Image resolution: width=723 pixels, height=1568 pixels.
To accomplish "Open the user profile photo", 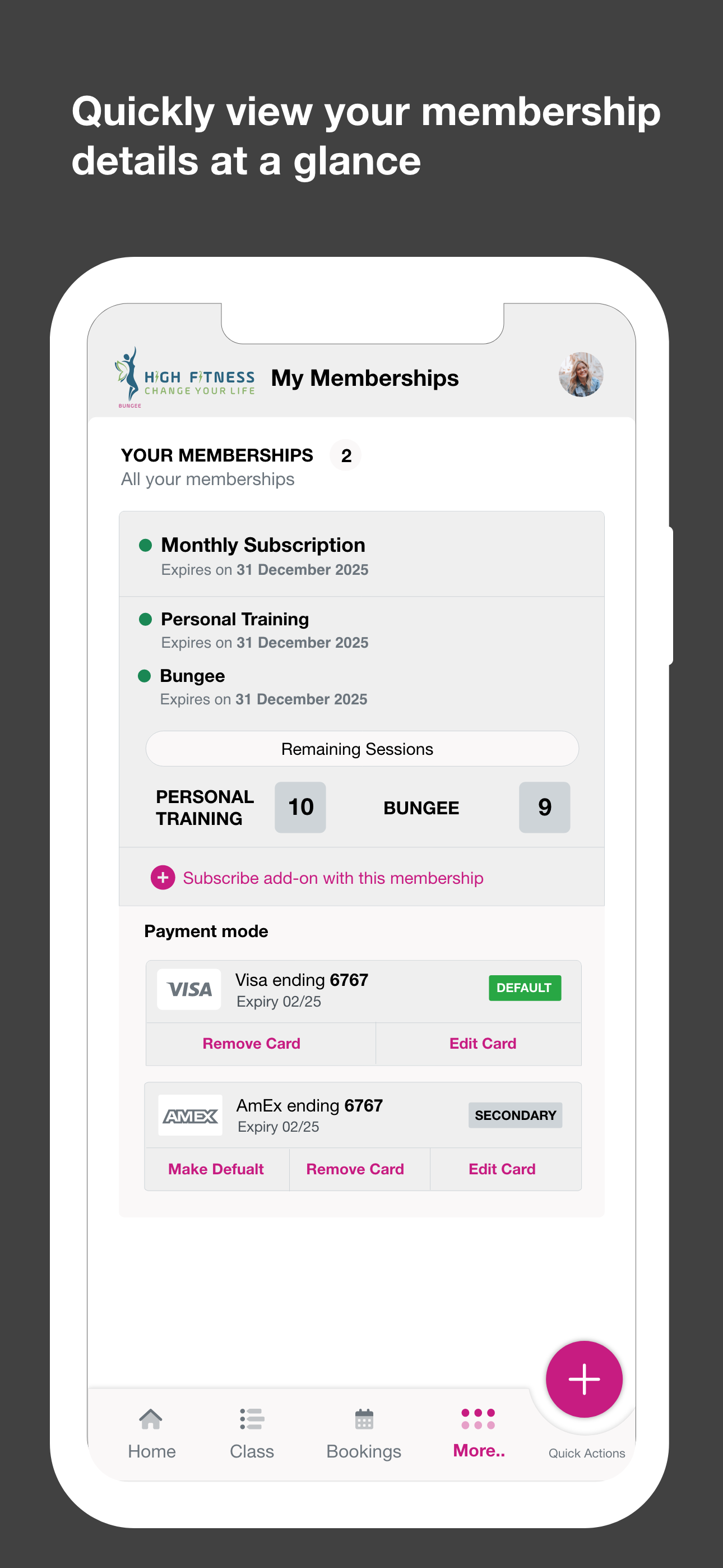I will [x=581, y=375].
